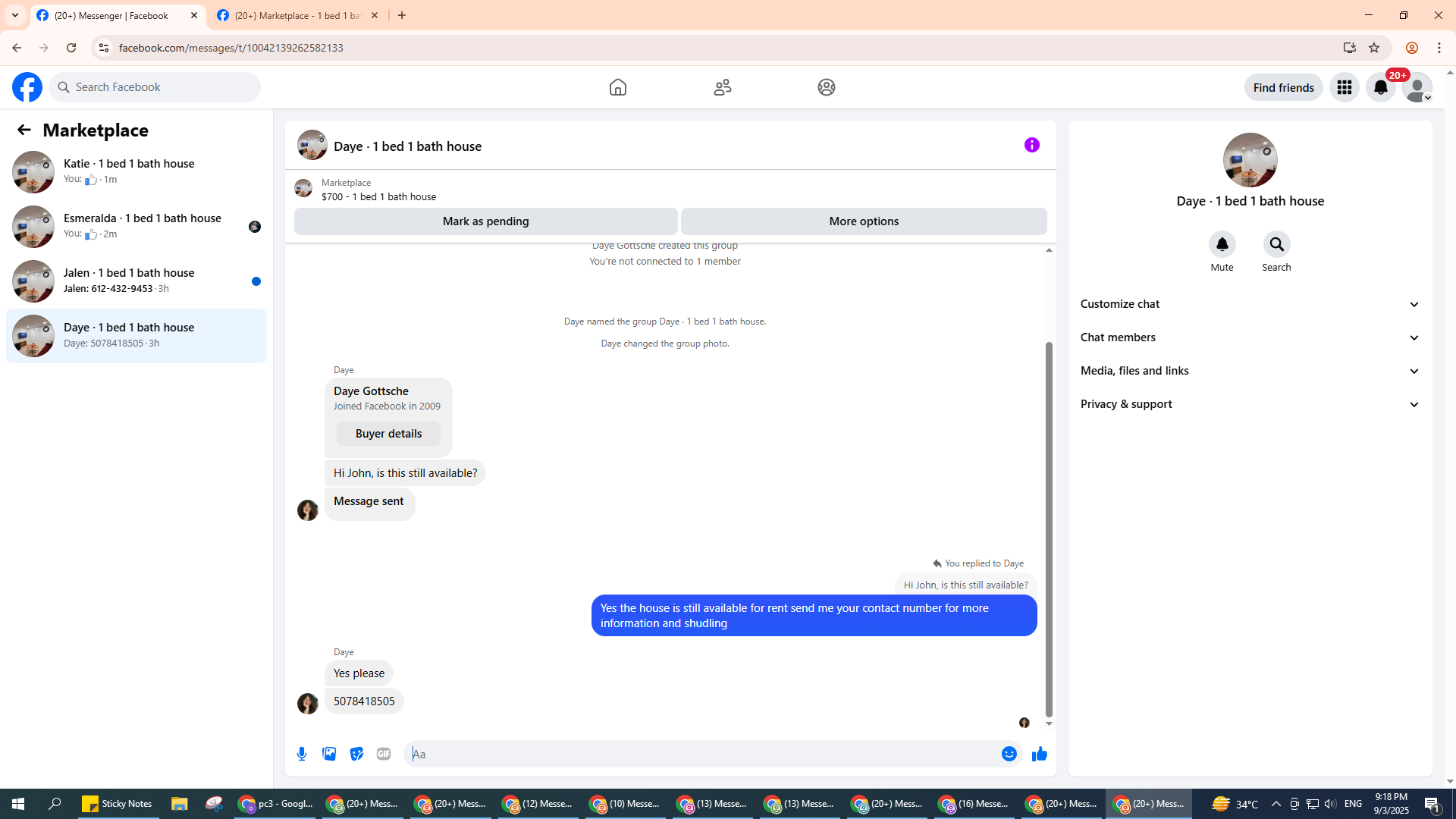
Task: Switch to the Messenger | Facebook tab
Action: pyautogui.click(x=118, y=15)
